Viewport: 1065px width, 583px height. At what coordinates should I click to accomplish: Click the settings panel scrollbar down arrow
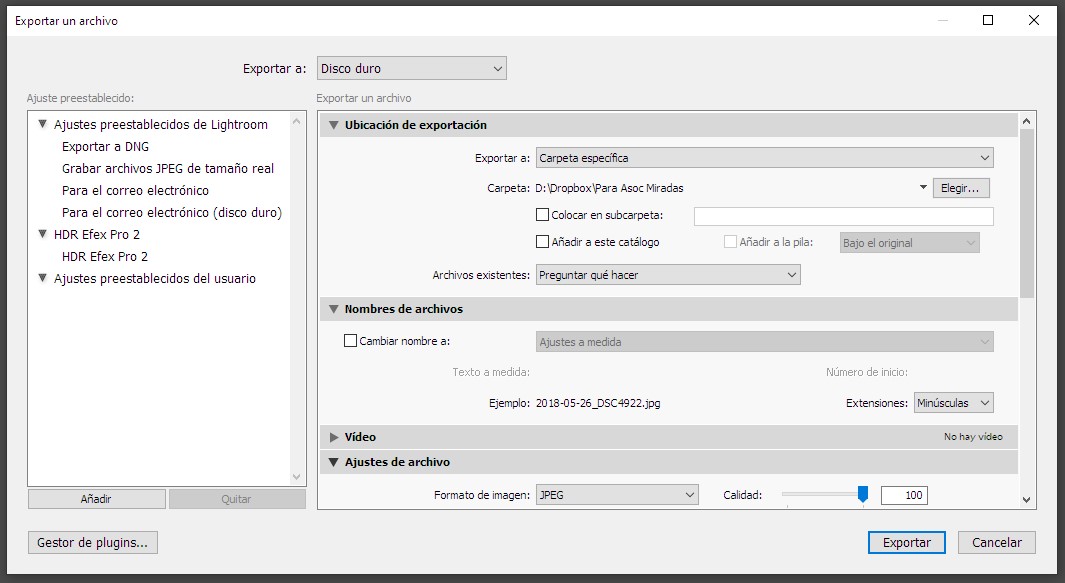1026,499
